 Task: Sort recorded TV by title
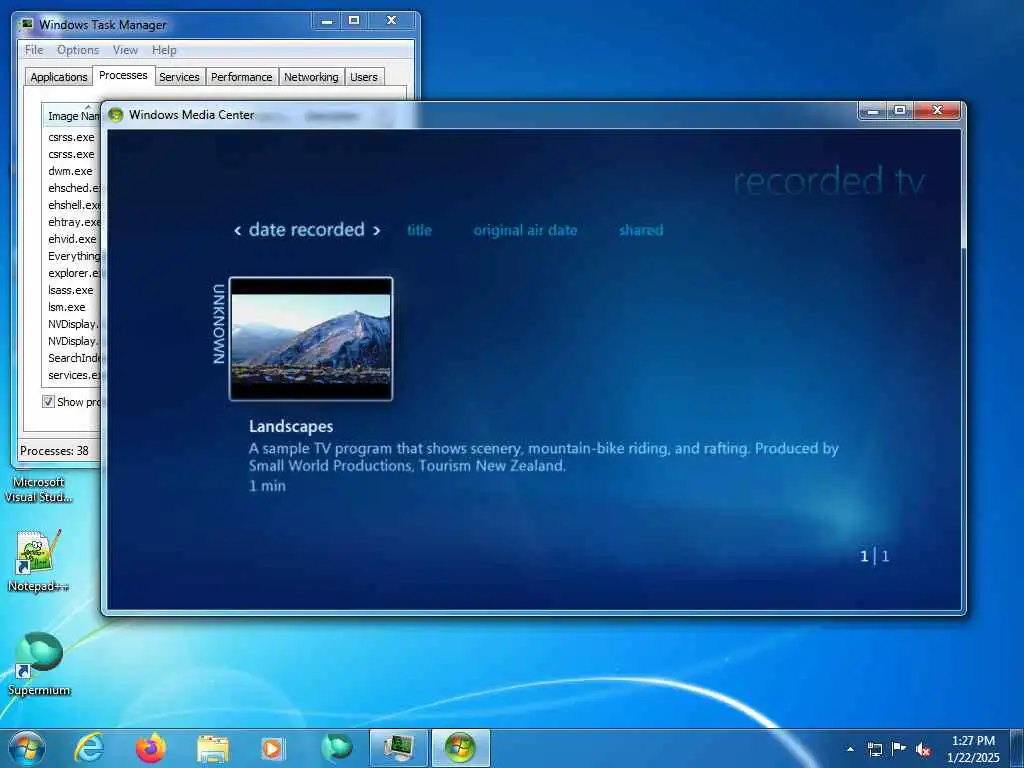coord(419,230)
